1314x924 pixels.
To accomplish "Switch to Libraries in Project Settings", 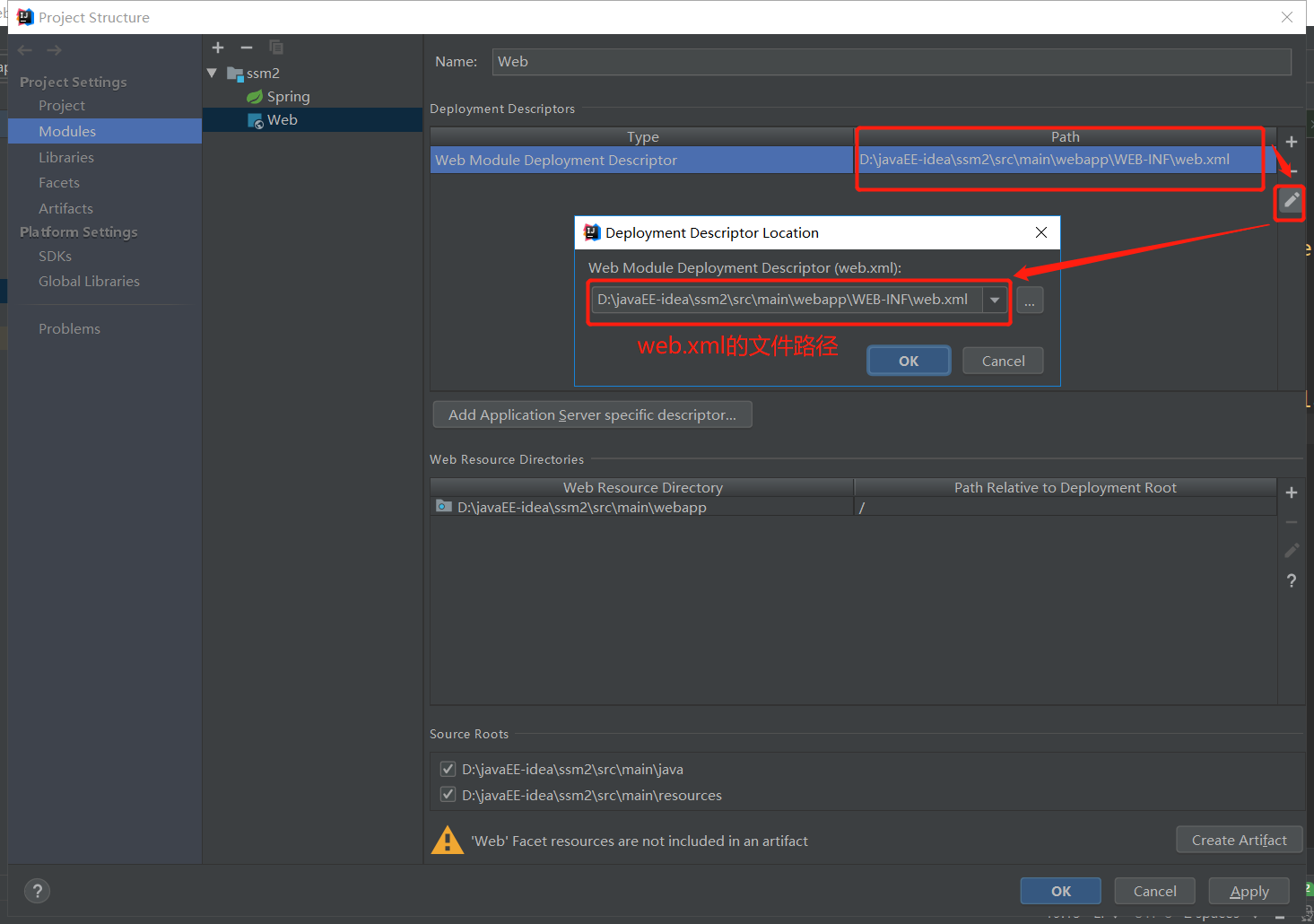I will click(x=66, y=157).
